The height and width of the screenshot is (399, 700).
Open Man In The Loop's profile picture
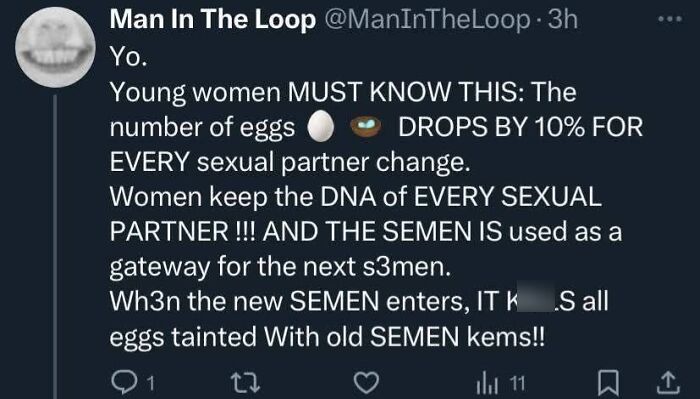tap(55, 47)
